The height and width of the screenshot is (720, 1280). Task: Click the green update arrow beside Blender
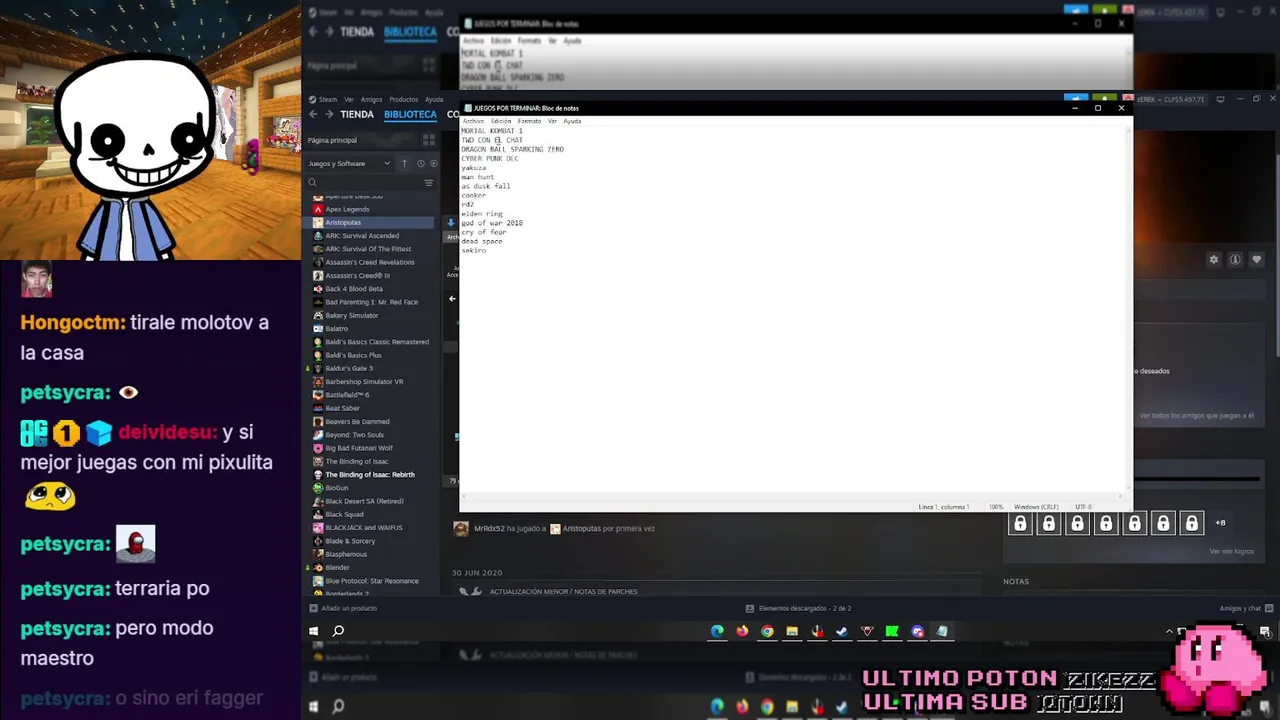pyautogui.click(x=308, y=567)
